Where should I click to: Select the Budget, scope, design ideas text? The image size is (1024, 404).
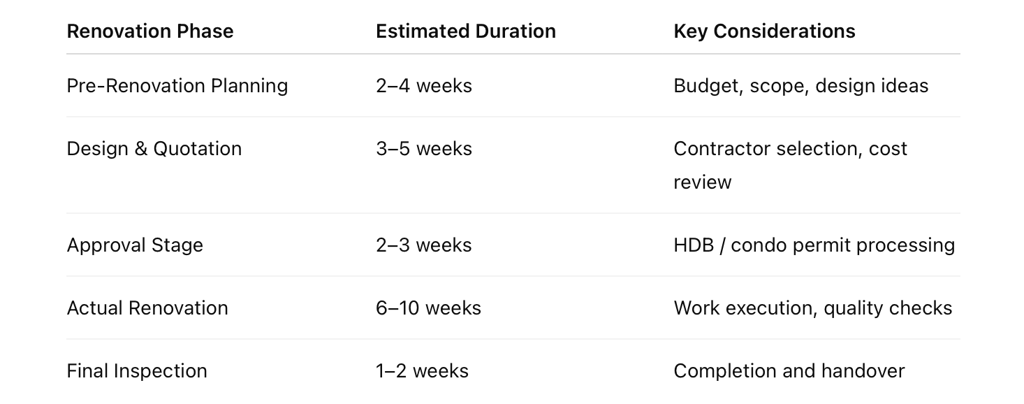point(800,86)
